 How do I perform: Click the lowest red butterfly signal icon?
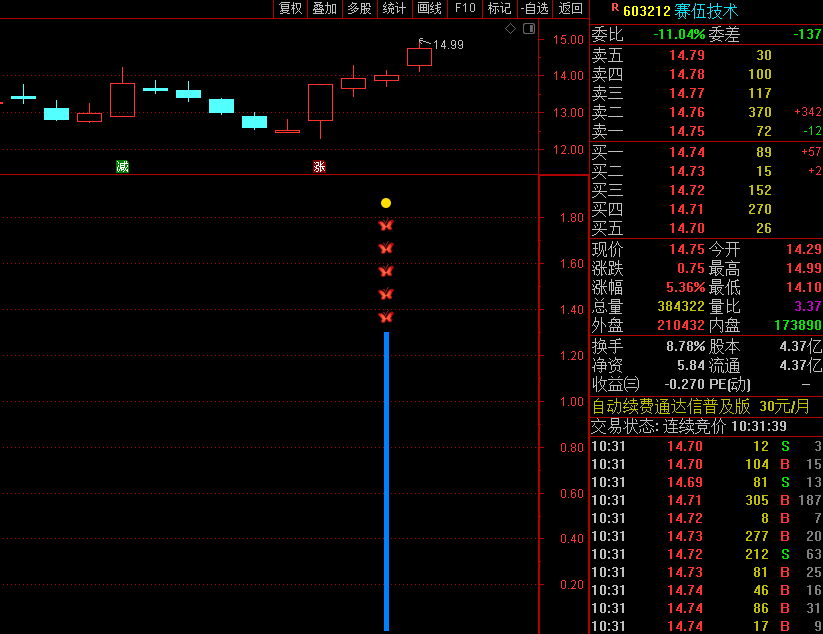[x=386, y=317]
